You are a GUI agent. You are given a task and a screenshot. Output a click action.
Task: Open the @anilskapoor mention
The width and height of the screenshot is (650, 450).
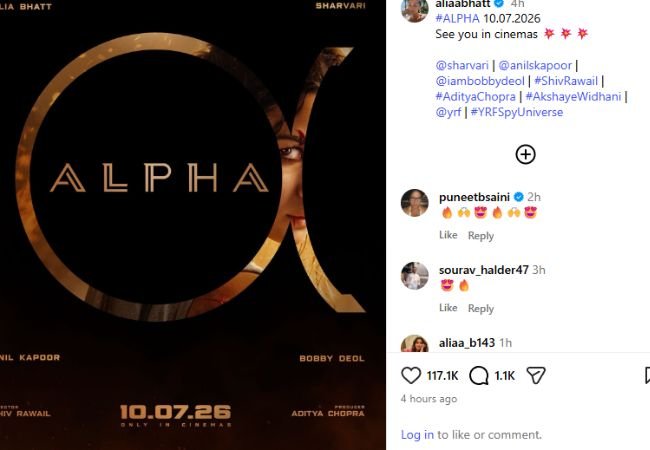click(x=535, y=65)
